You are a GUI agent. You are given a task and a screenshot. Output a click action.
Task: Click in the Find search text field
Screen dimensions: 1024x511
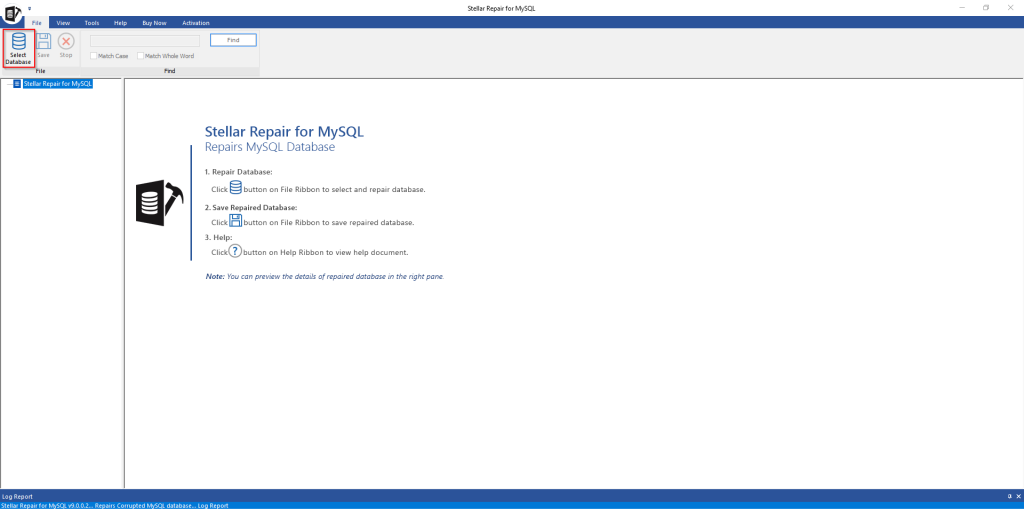pos(145,41)
